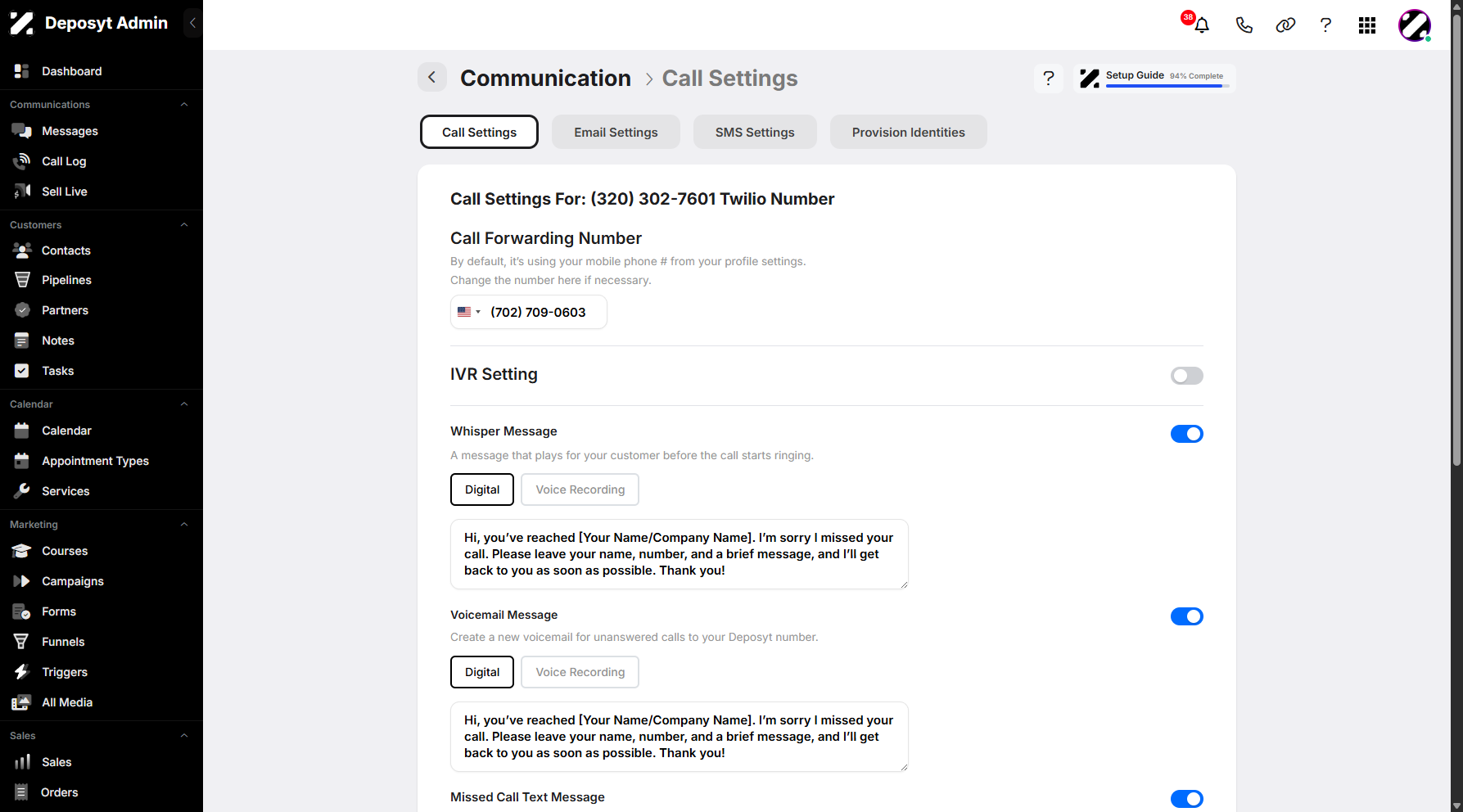Select the Call Settings tab
The height and width of the screenshot is (812, 1463).
pyautogui.click(x=479, y=132)
